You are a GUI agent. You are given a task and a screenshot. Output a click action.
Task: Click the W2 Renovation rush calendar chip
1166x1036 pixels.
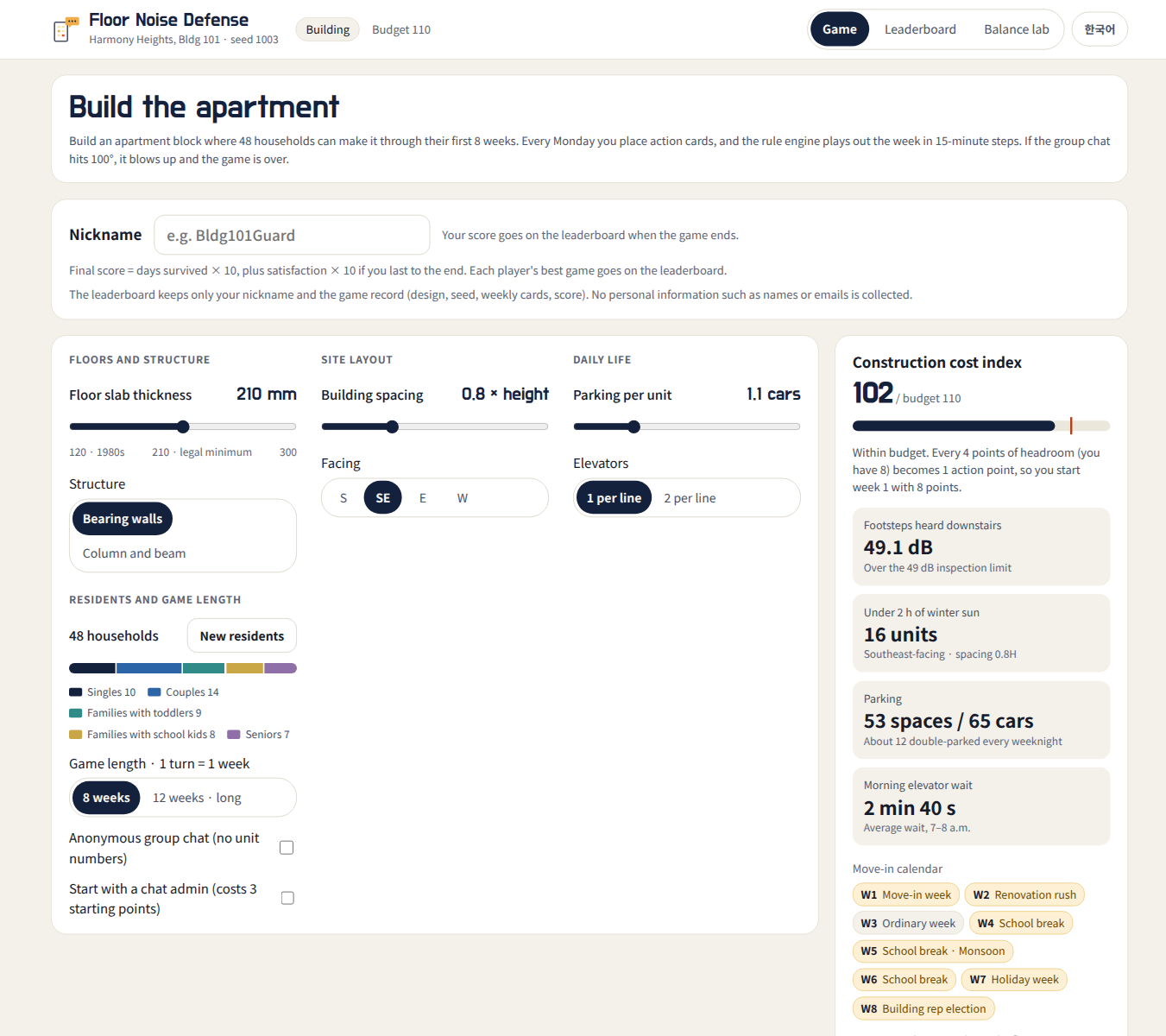pos(1024,895)
